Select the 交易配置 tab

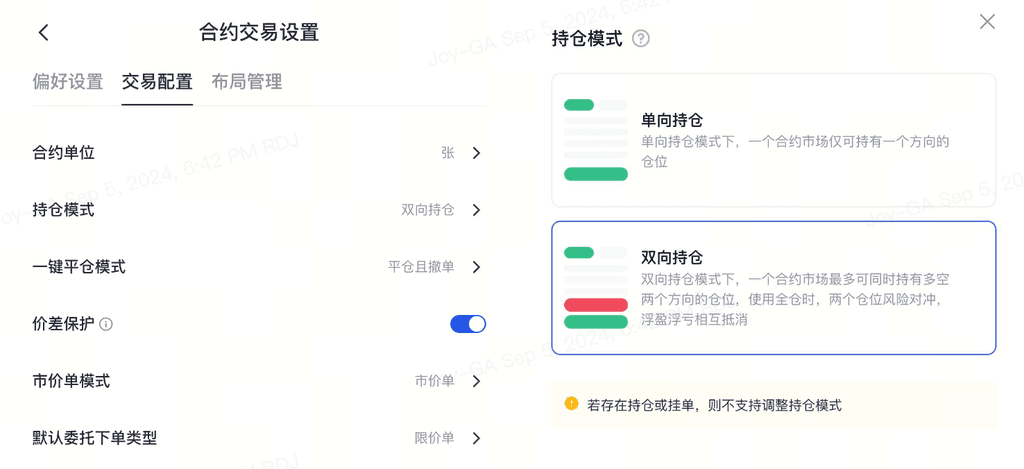[157, 82]
